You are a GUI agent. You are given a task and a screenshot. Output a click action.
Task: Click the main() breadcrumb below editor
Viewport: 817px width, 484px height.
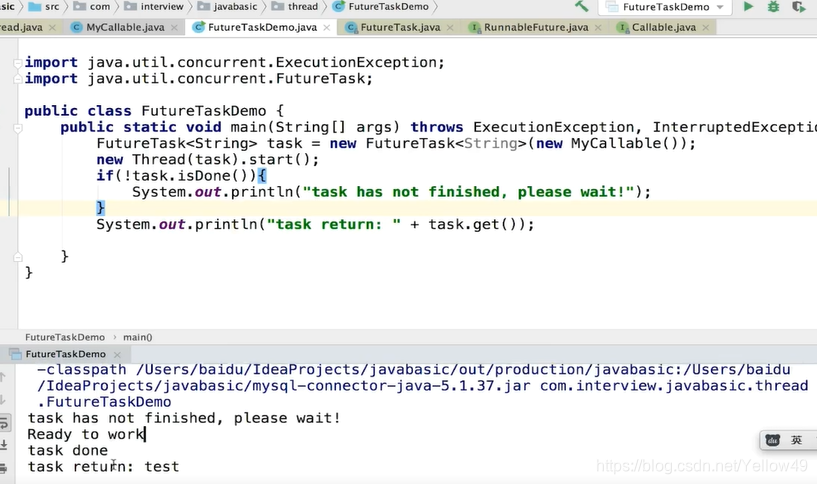(138, 337)
